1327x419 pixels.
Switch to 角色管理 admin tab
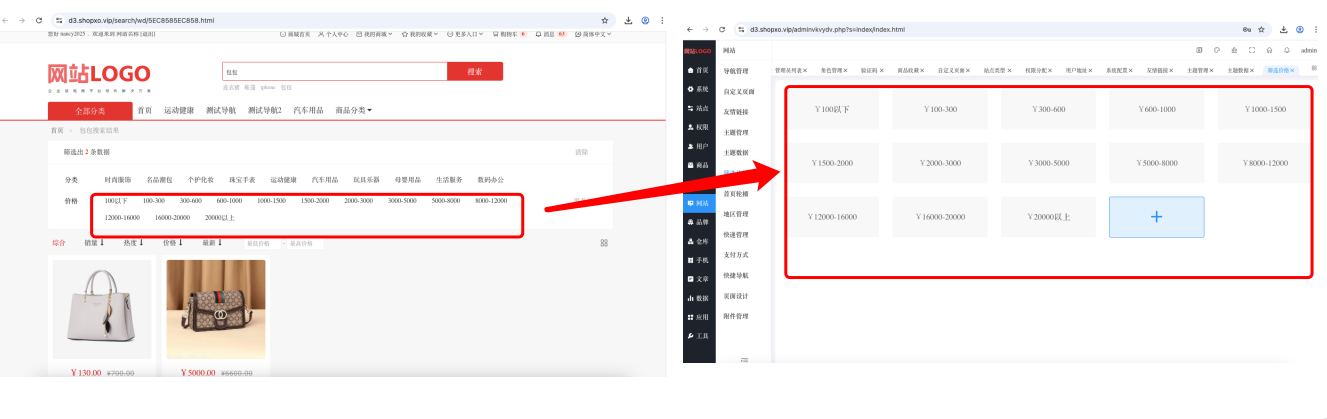tap(832, 71)
